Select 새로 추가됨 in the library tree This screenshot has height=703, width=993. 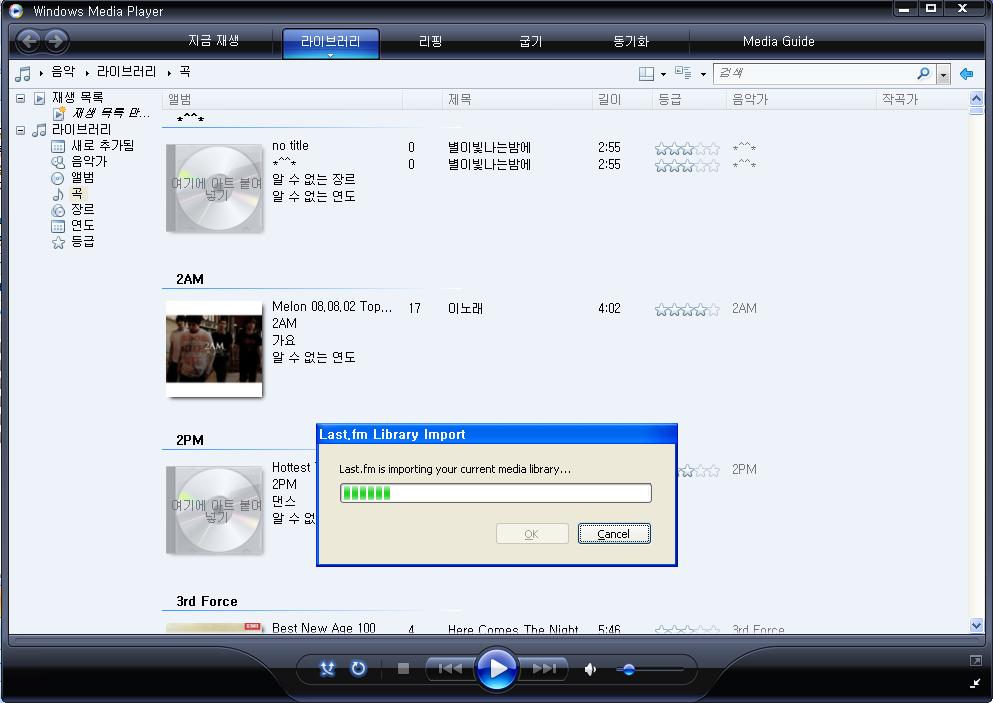[103, 146]
